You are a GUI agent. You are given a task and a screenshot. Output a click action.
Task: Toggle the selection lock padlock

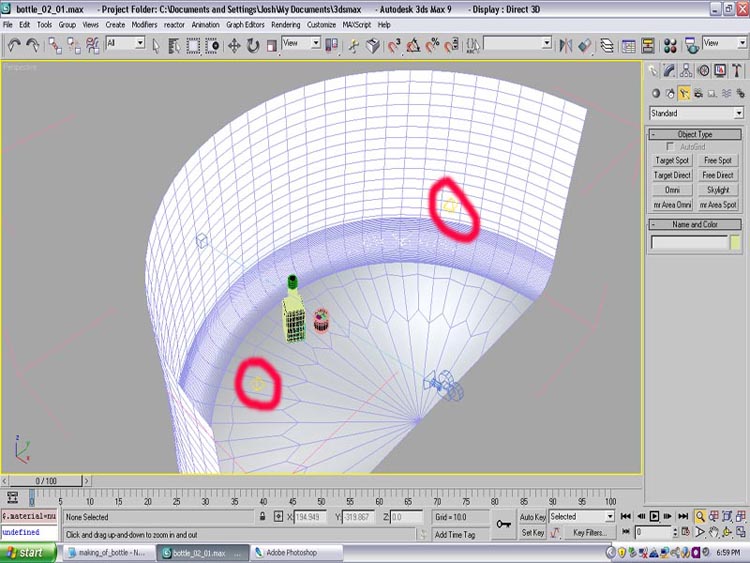click(263, 517)
